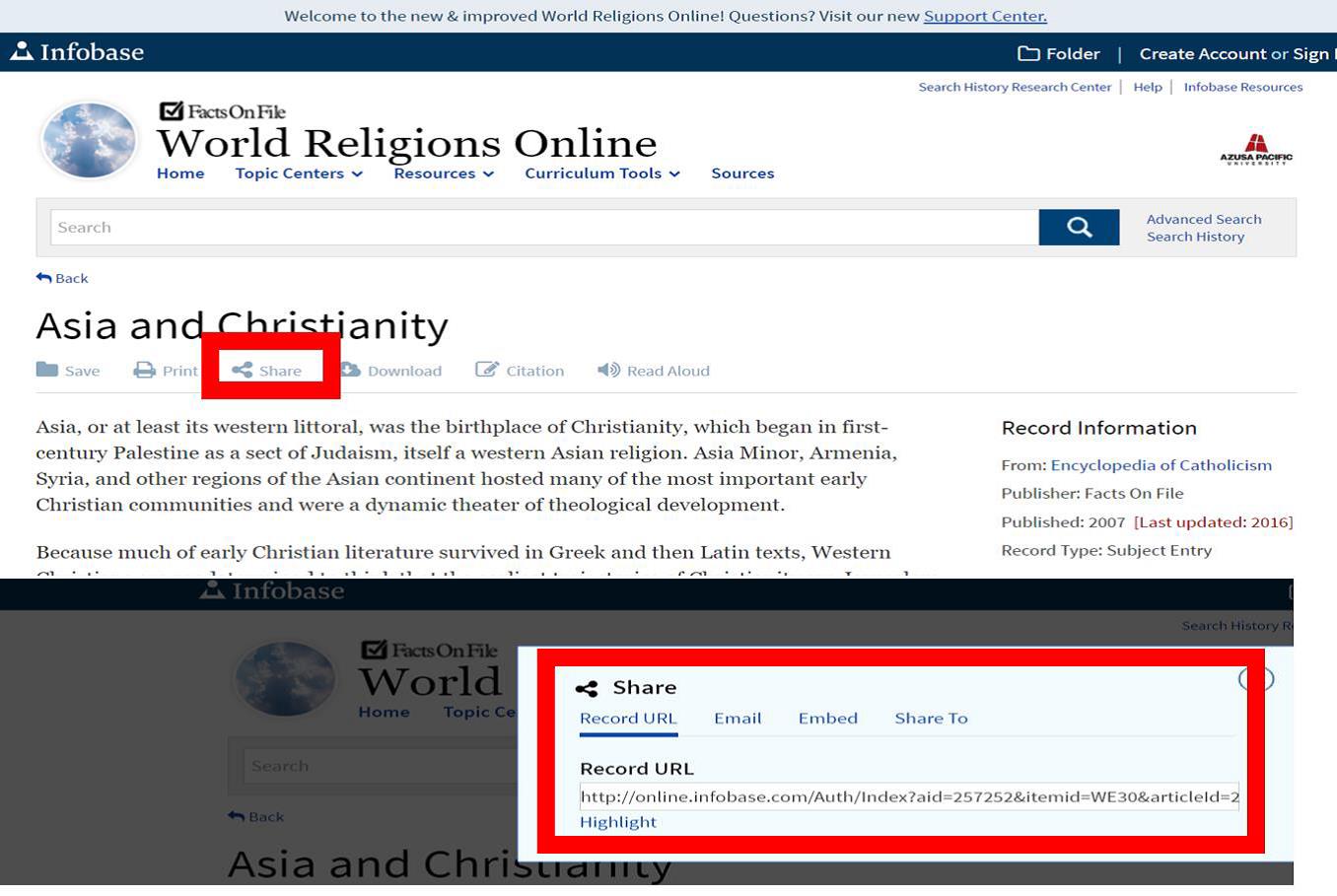Close the Share dialog with X
The height and width of the screenshot is (896, 1337).
coord(1255,678)
